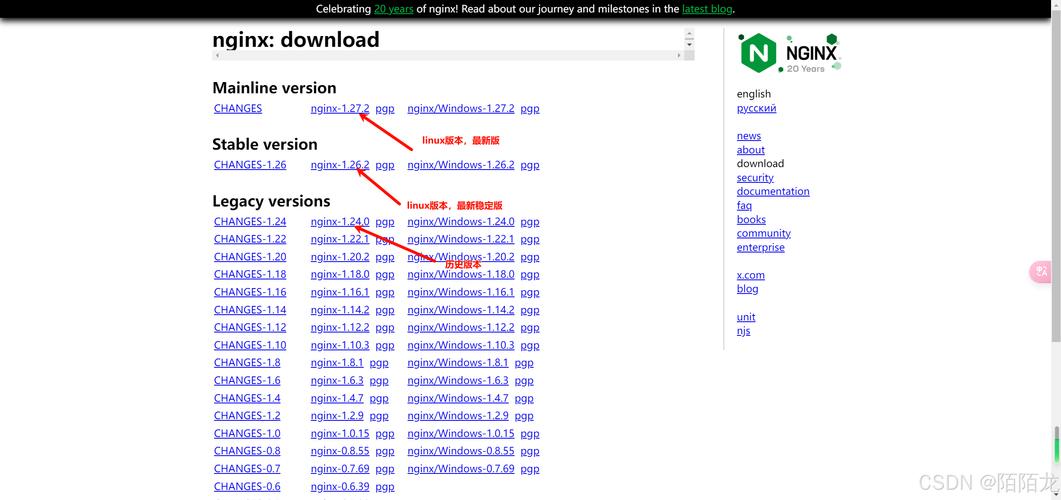Screen dimensions: 1061x500
Task: Click 'english' language text
Action: 754,94
